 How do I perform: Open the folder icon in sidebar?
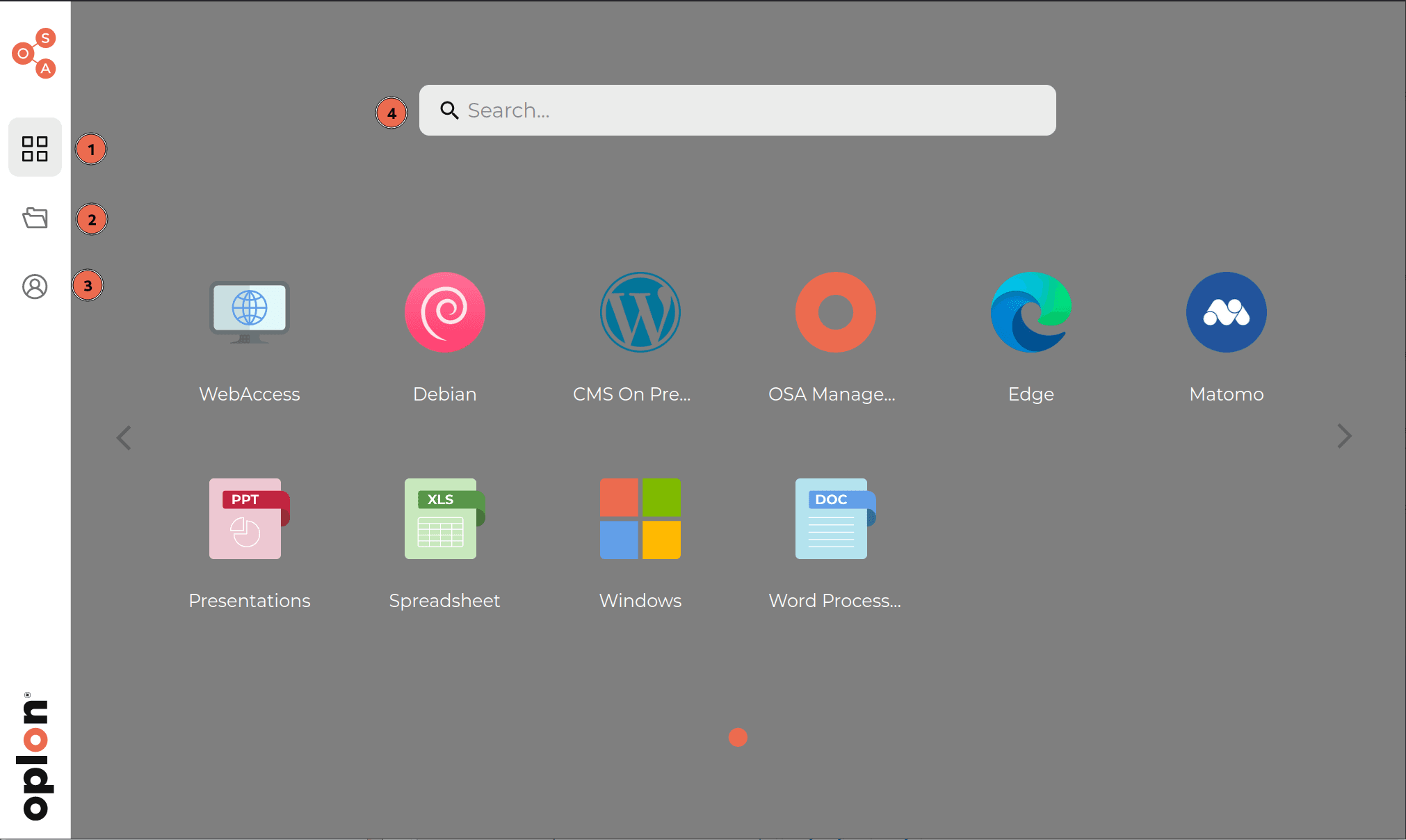pos(35,218)
